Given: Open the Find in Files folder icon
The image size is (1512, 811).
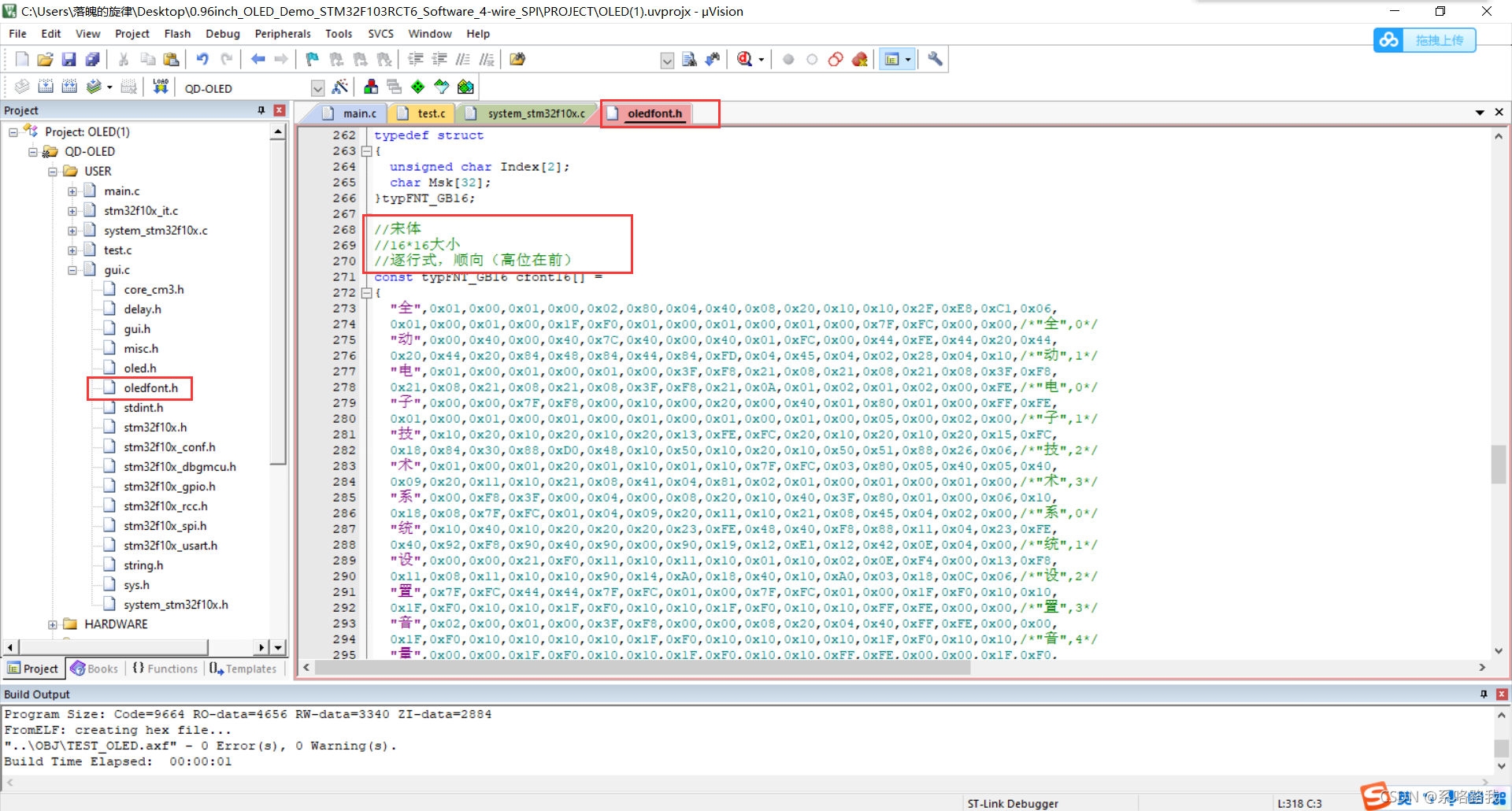Looking at the screenshot, I should point(517,59).
